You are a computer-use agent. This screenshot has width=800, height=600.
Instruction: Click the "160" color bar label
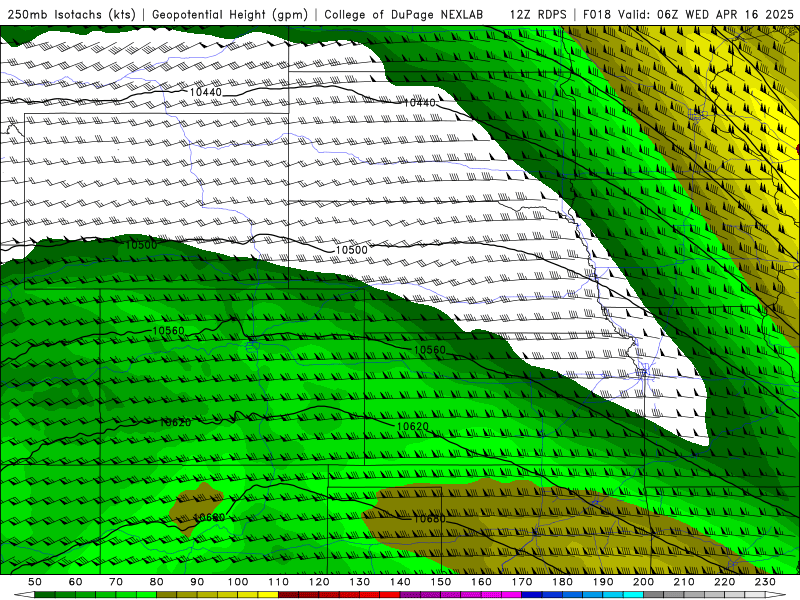tap(481, 582)
